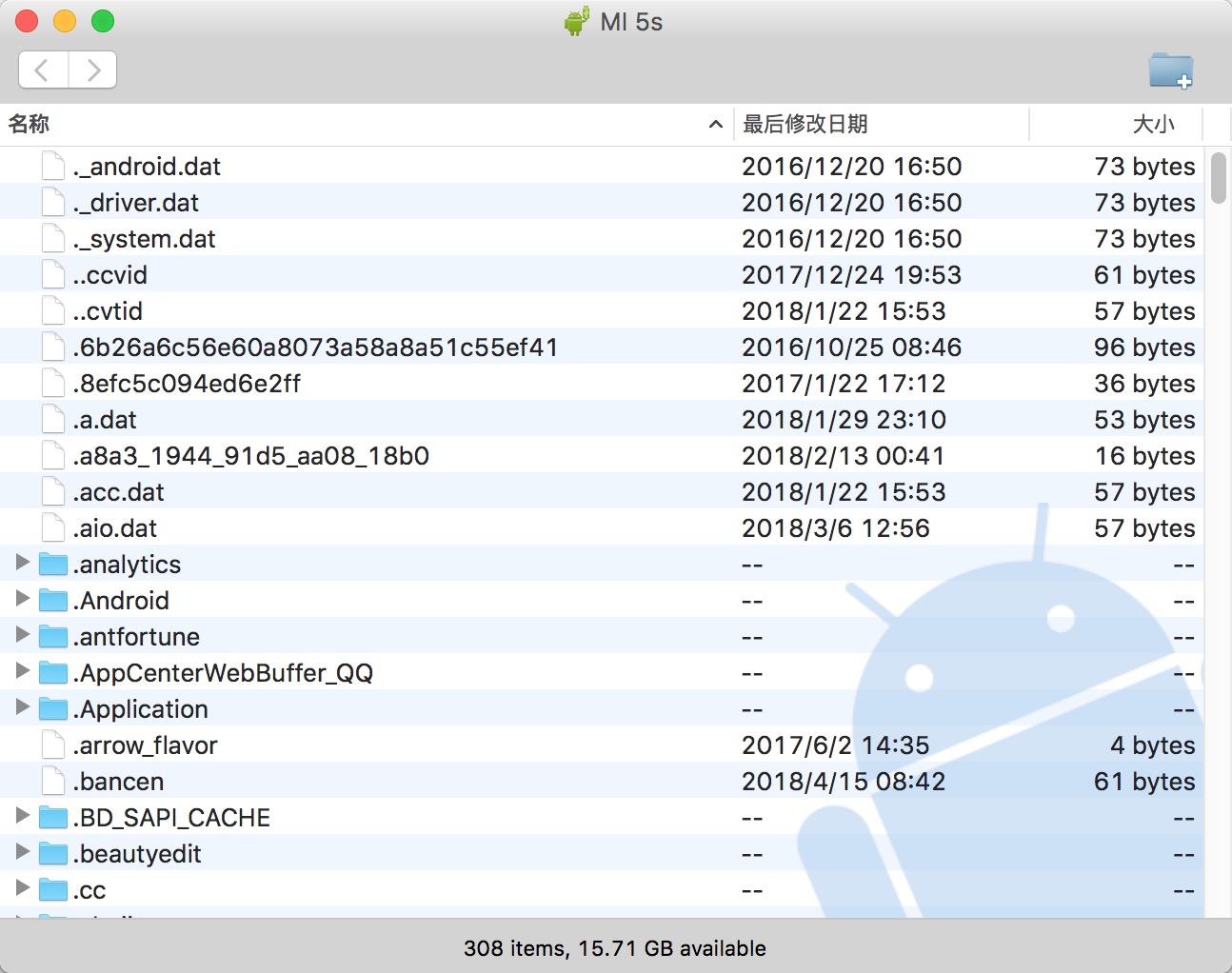Select the .acc.dat file name
Viewport: 1232px width, 973px height.
pos(119,492)
